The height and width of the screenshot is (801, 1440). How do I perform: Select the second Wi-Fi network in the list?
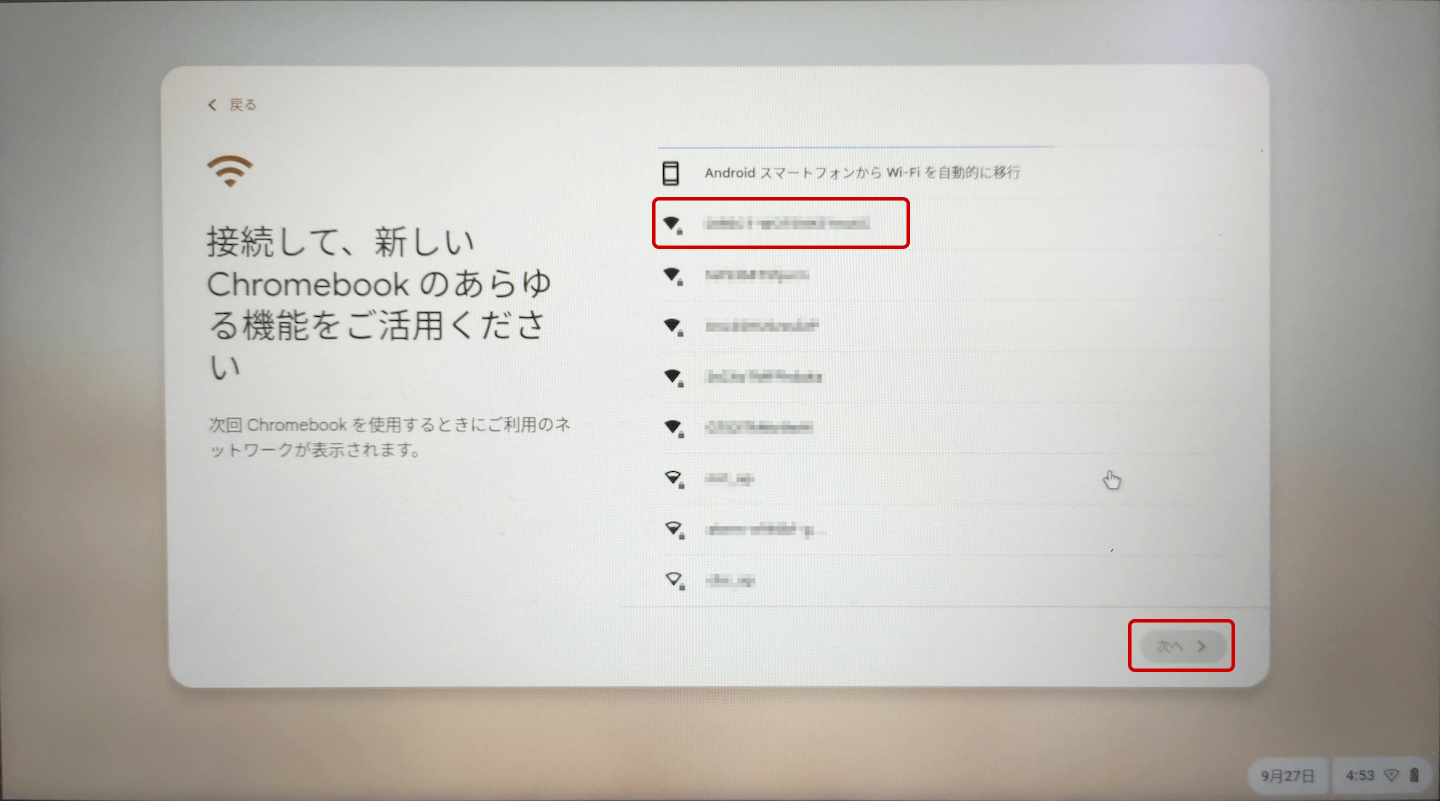pos(757,275)
